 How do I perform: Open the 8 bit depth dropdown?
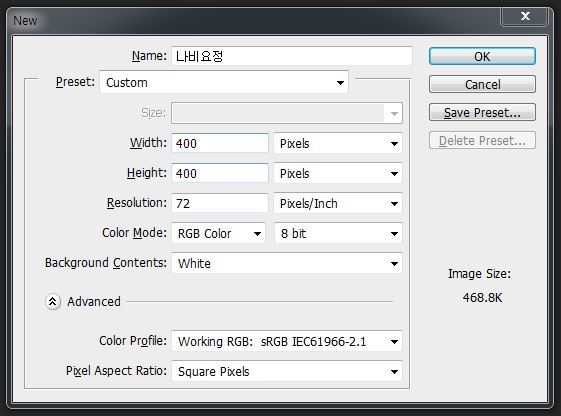338,234
